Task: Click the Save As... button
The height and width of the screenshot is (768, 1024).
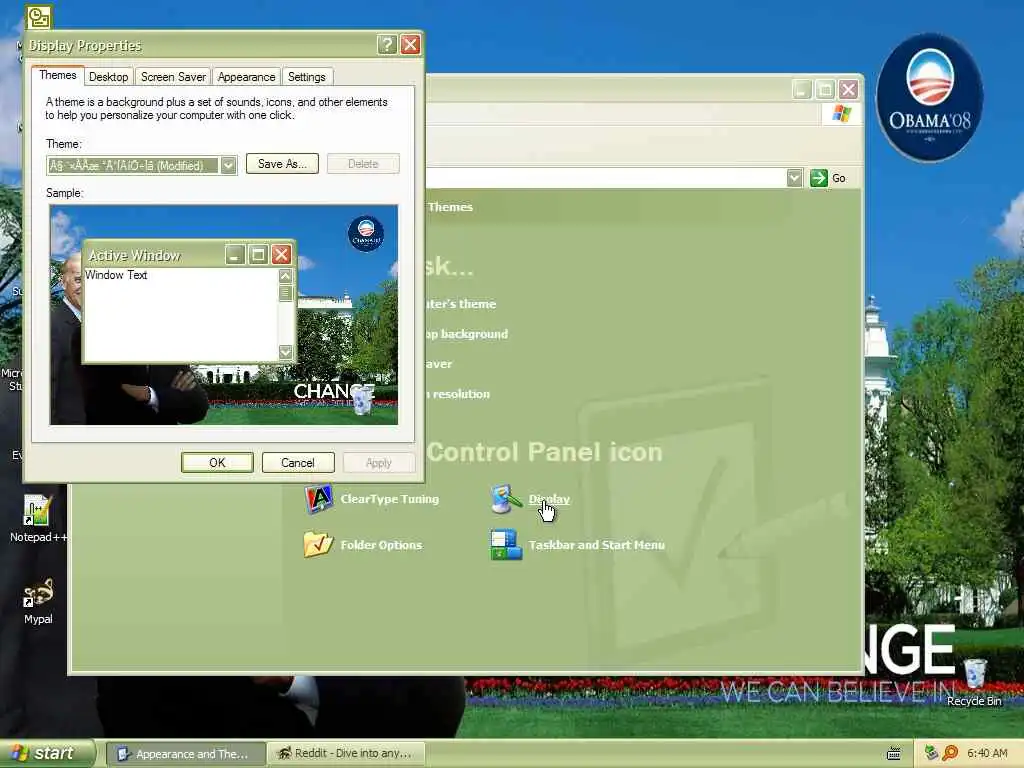Action: (282, 164)
